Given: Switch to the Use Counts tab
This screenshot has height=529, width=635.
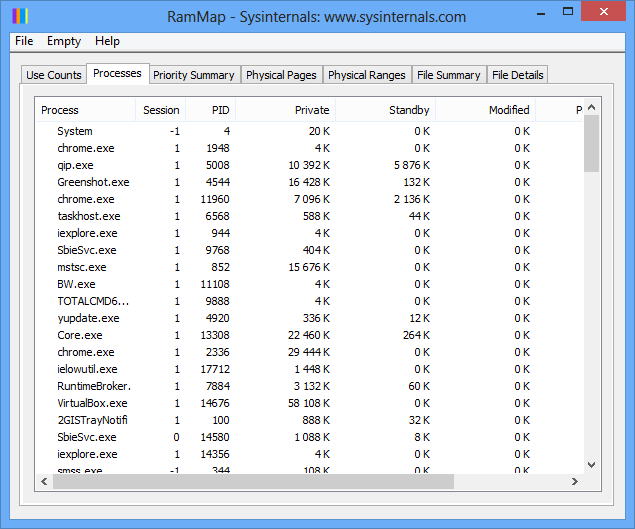Looking at the screenshot, I should pos(54,75).
